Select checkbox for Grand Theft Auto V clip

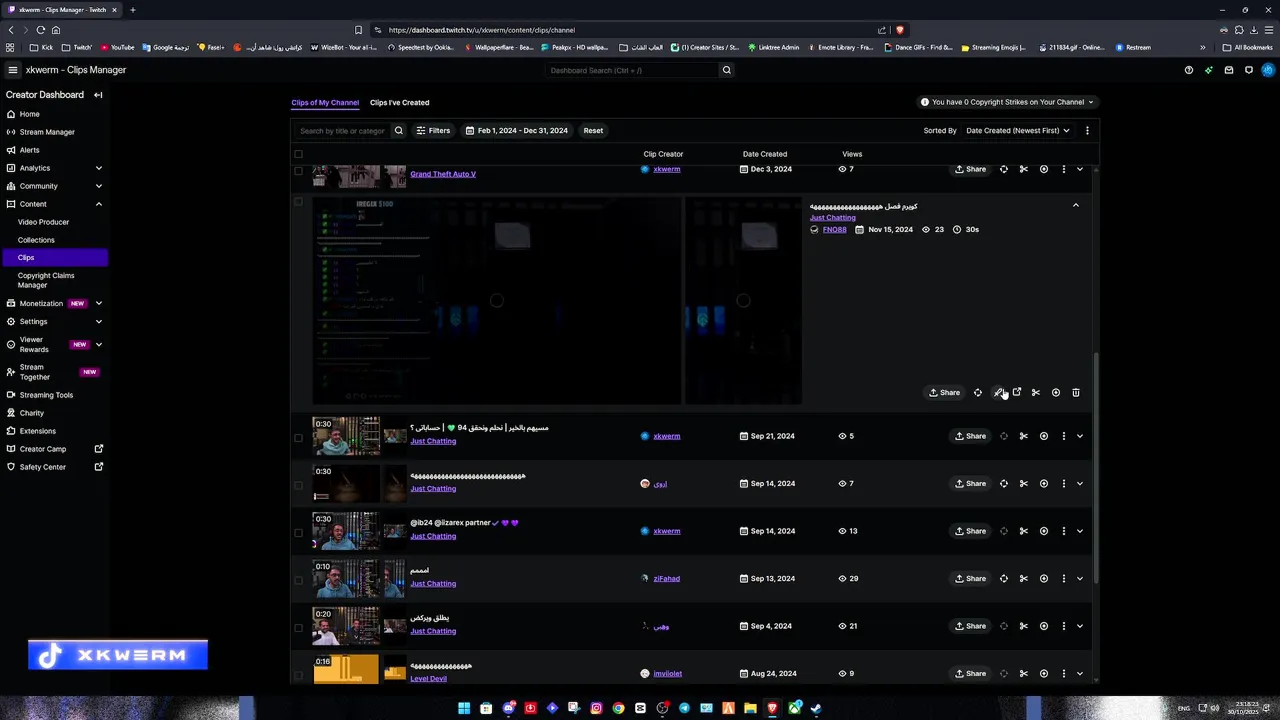(x=298, y=171)
